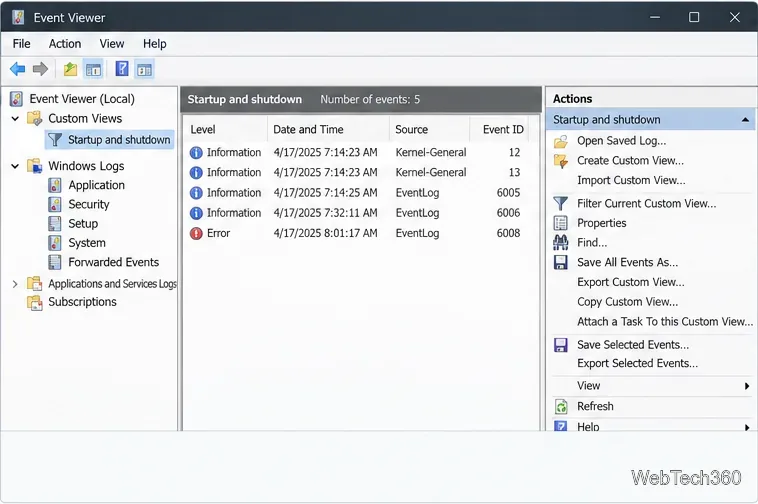Click the funnel icon beside Startup and shutdown in tree
The image size is (758, 504).
click(55, 140)
